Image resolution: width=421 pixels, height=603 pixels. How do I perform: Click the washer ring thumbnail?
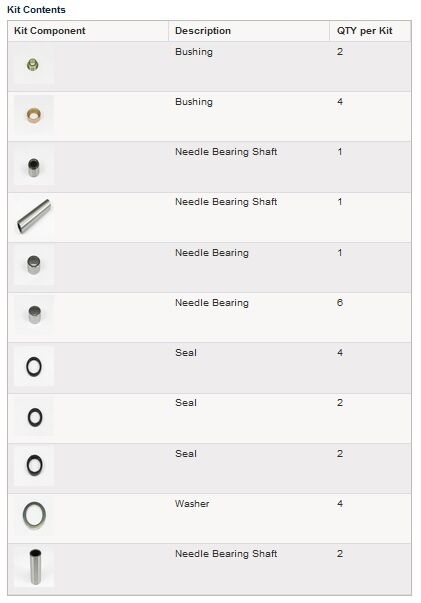pyautogui.click(x=34, y=516)
